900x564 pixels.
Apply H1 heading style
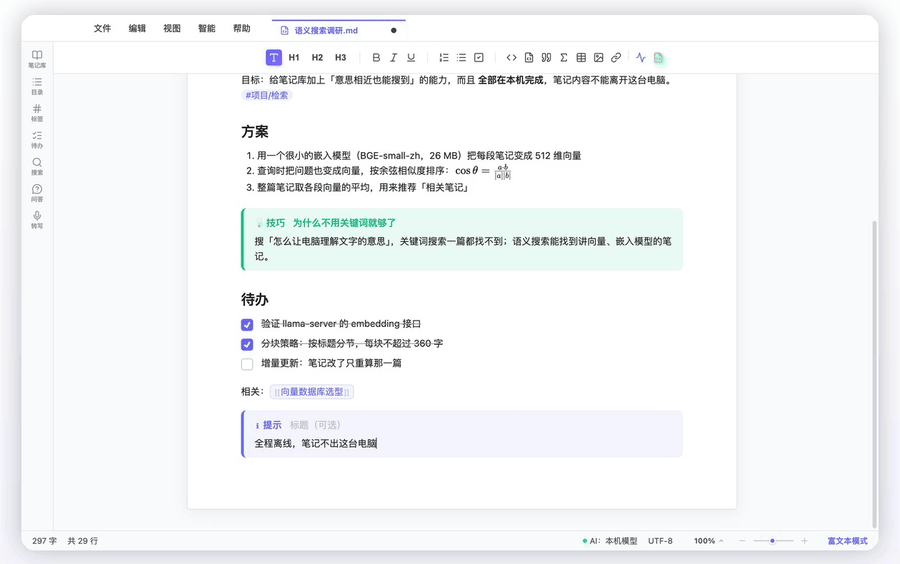click(x=294, y=57)
